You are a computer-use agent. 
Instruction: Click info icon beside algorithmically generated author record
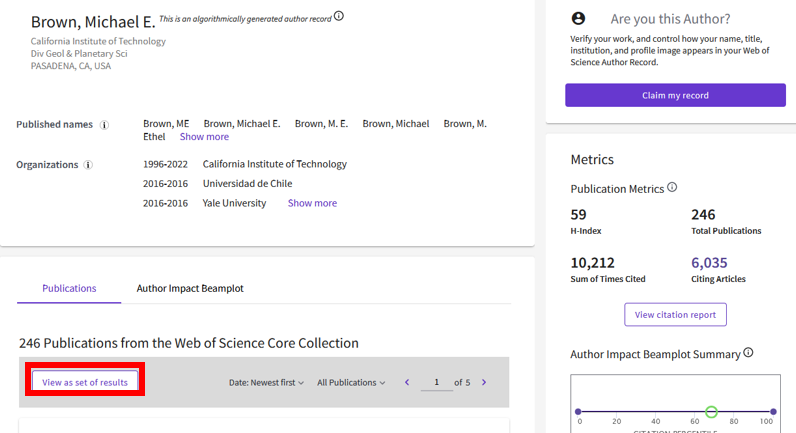click(x=339, y=16)
